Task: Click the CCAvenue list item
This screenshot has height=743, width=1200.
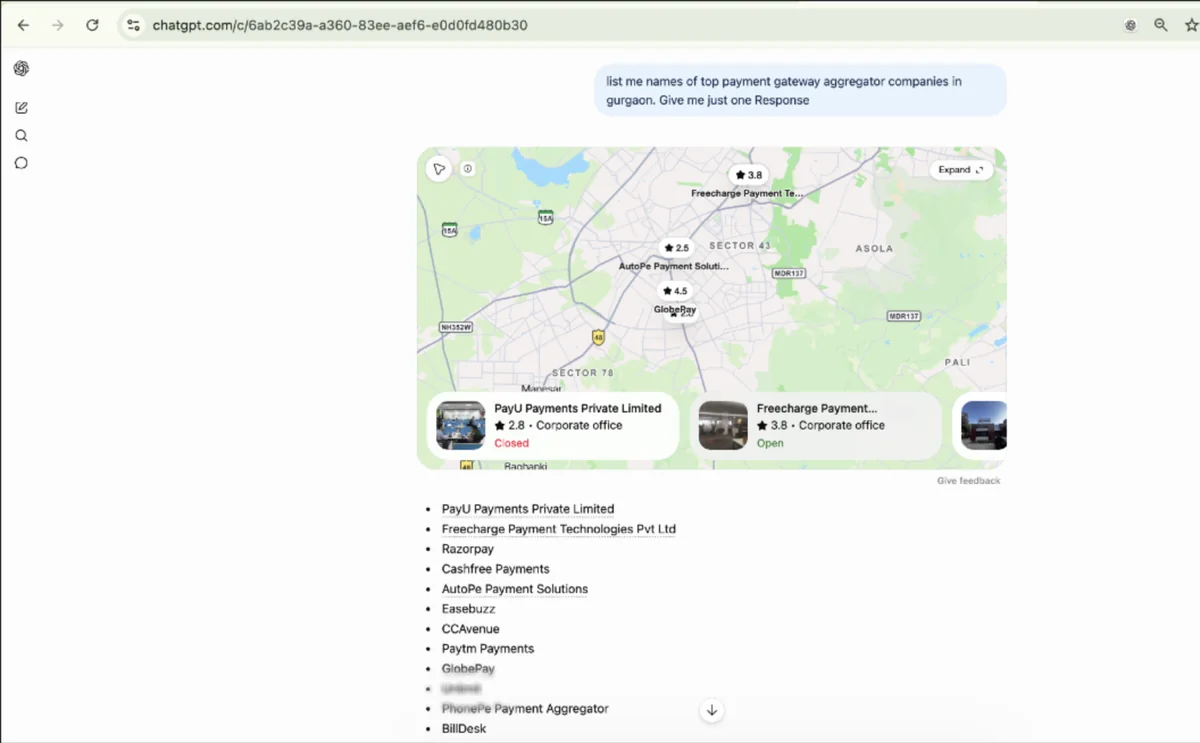Action: 470,629
